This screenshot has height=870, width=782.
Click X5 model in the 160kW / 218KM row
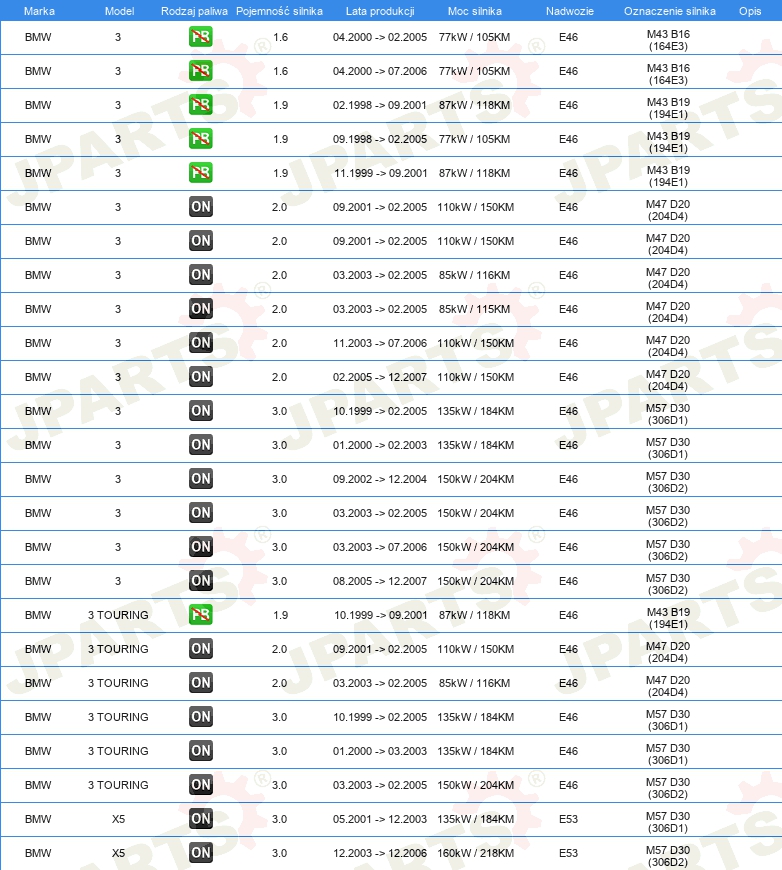(118, 853)
